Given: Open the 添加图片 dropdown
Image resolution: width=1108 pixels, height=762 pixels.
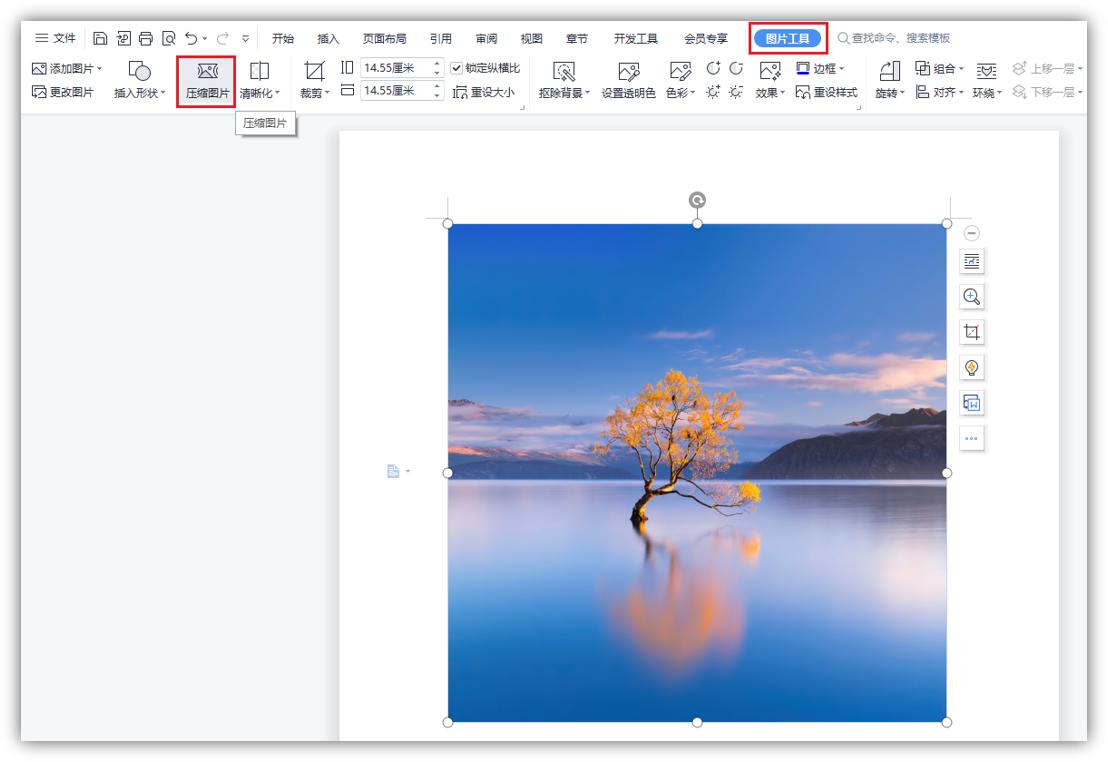Looking at the screenshot, I should pos(67,69).
